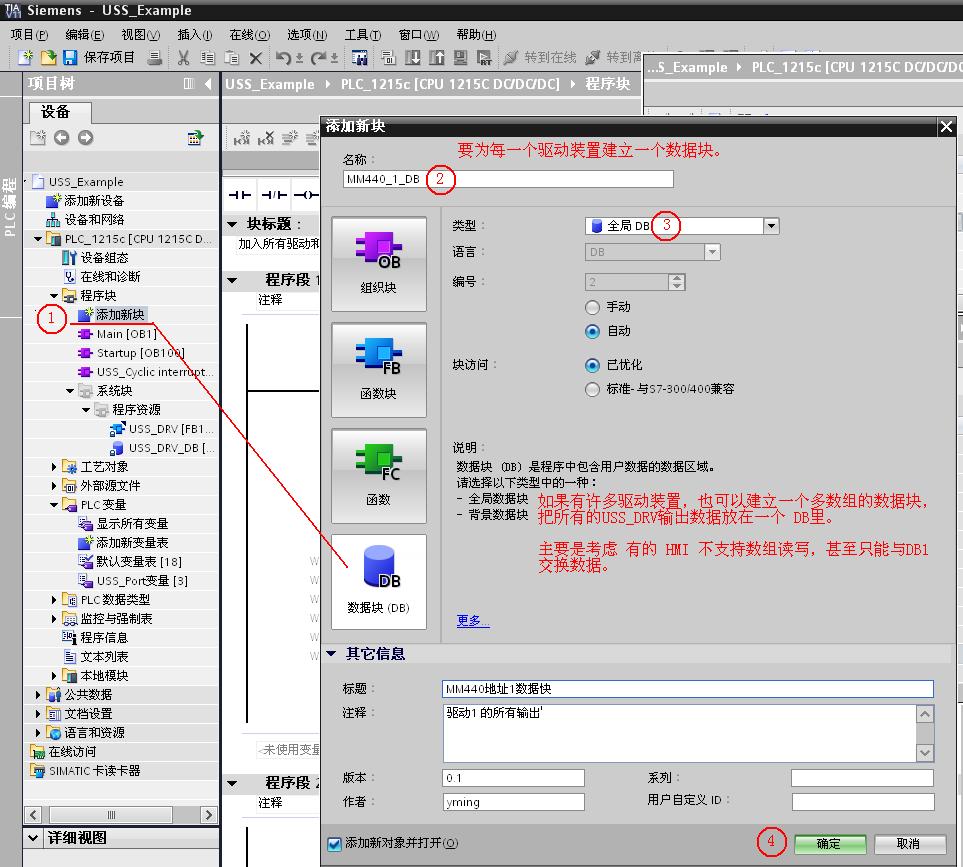Screen dimensions: 963x867
Task: Click the 名称 field containing MM440_1_DB
Action: pos(509,179)
